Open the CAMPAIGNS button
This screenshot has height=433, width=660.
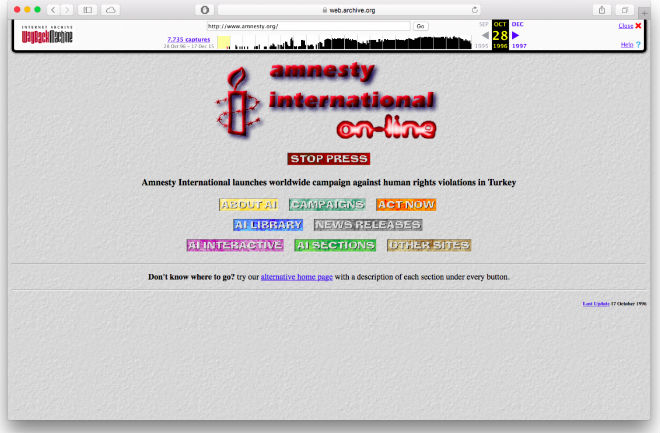[x=327, y=205]
